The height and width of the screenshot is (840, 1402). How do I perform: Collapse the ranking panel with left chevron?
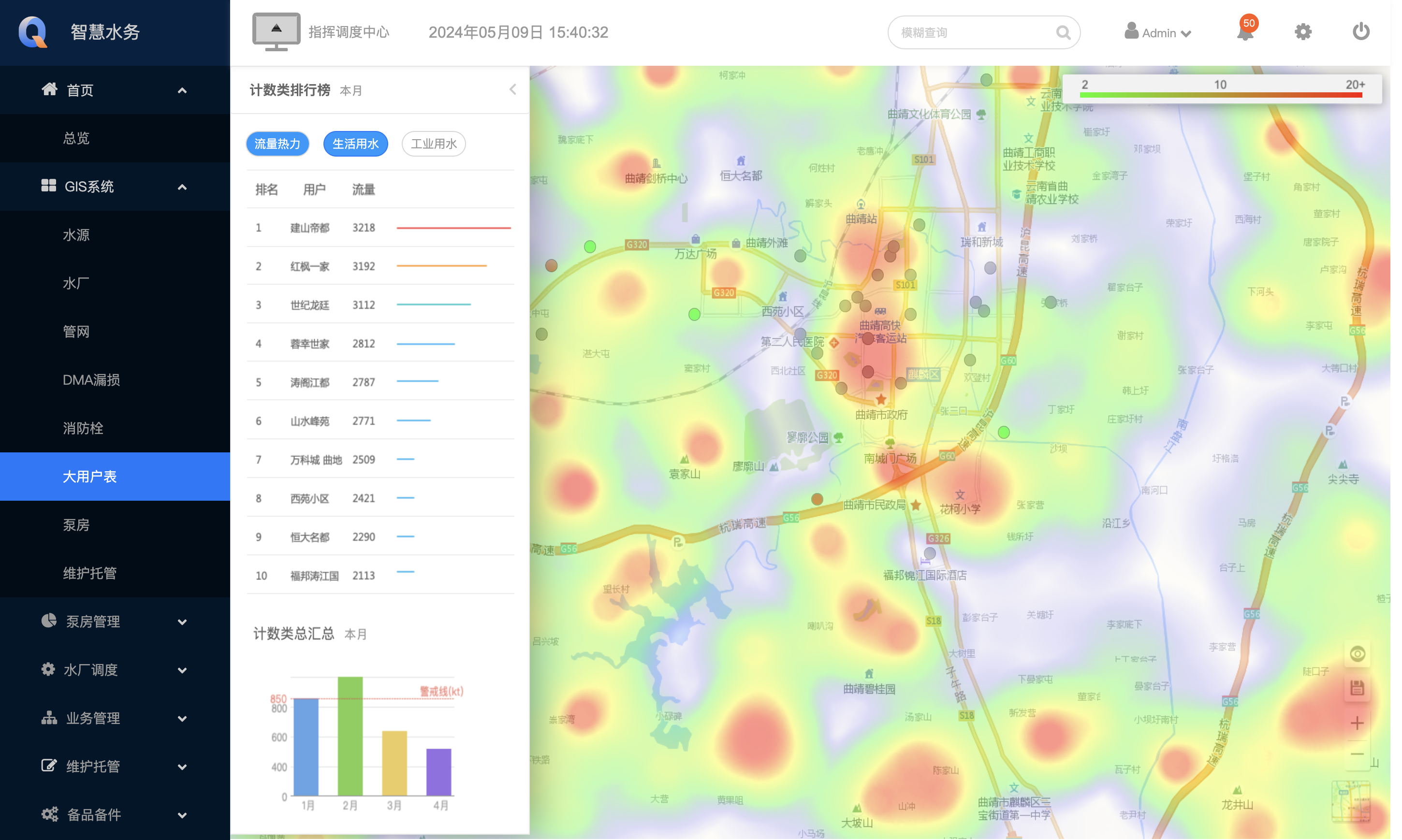(512, 89)
